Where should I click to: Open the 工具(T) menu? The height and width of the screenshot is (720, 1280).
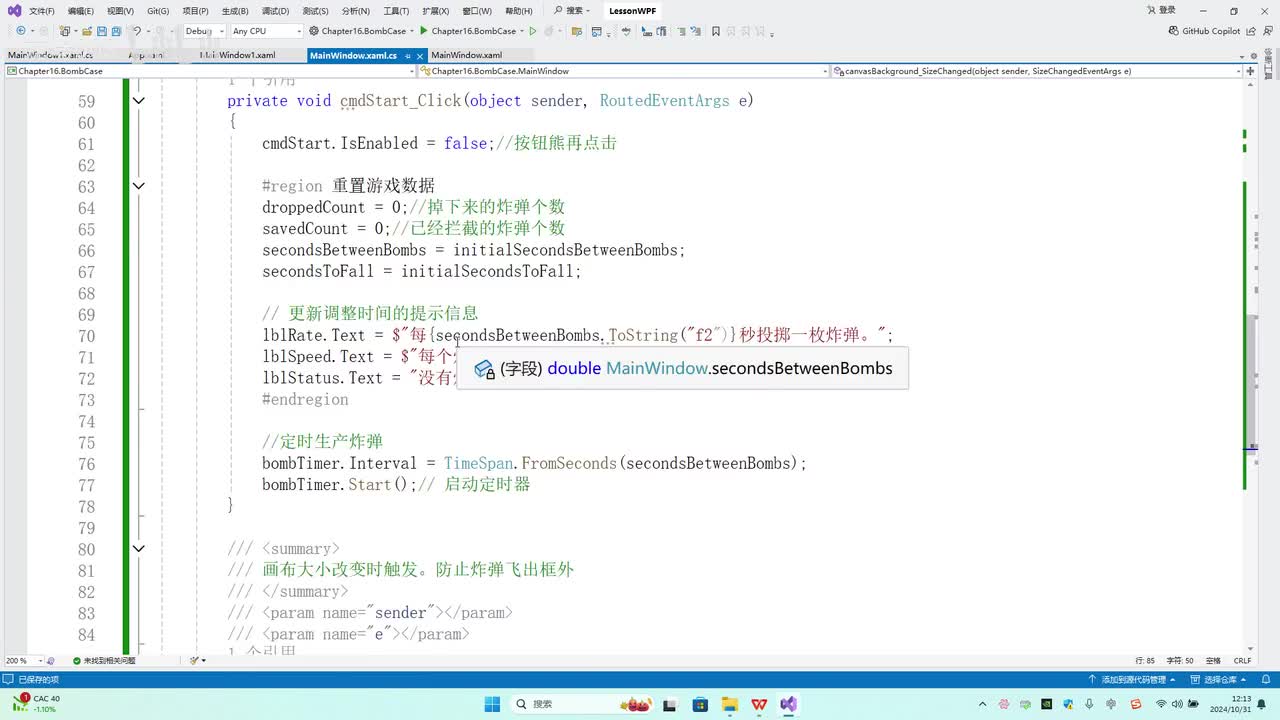397,11
